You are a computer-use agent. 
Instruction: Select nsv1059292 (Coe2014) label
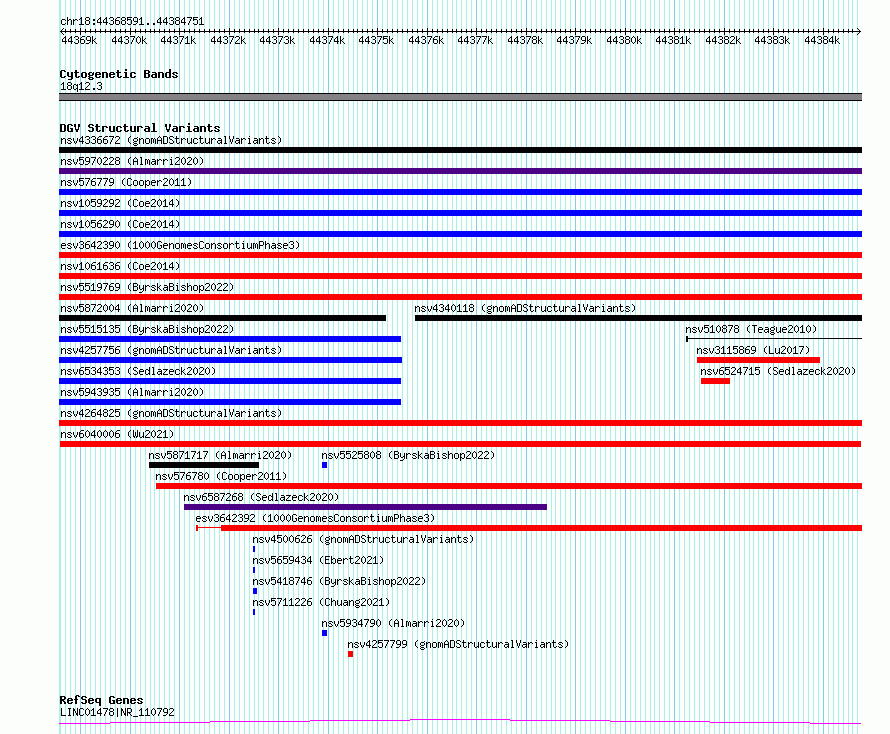click(120, 203)
